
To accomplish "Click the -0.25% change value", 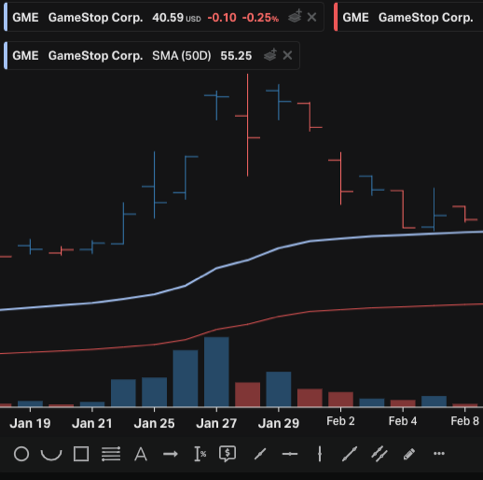I will click(260, 17).
